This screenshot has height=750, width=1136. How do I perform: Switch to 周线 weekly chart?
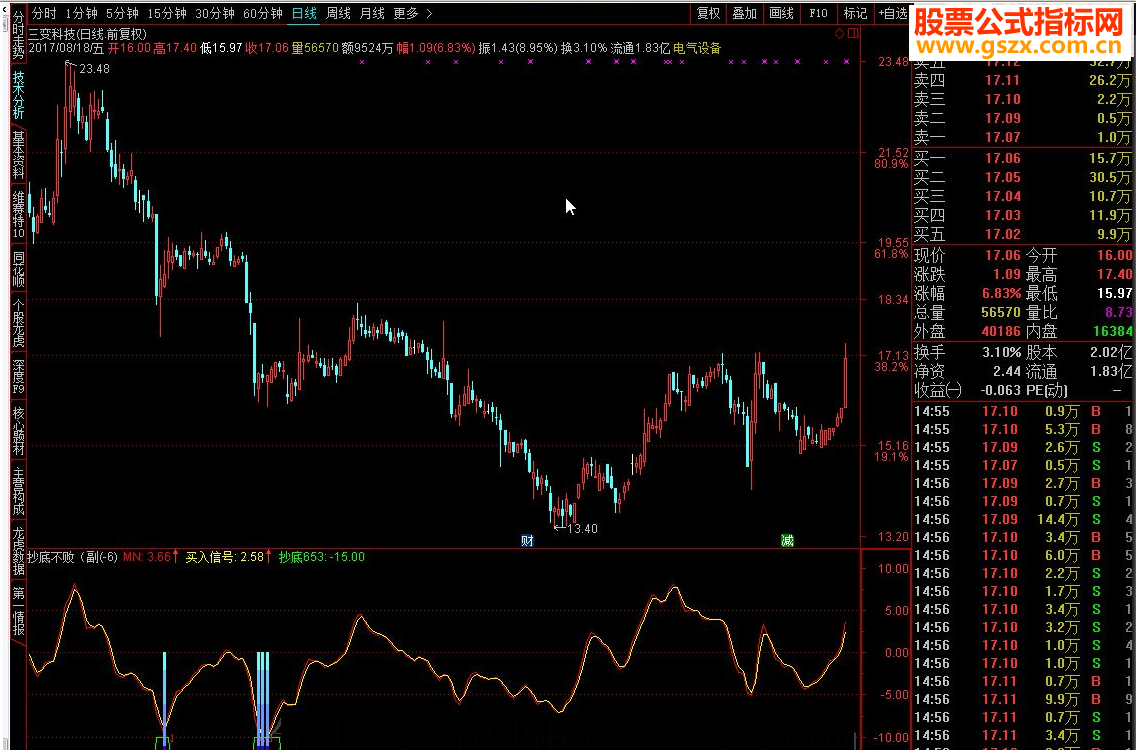[338, 13]
